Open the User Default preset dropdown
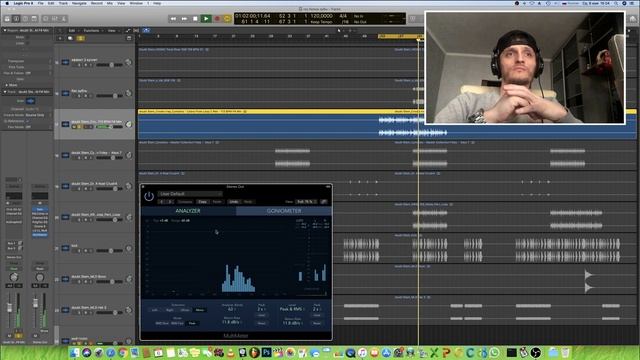640x360 pixels. click(190, 194)
